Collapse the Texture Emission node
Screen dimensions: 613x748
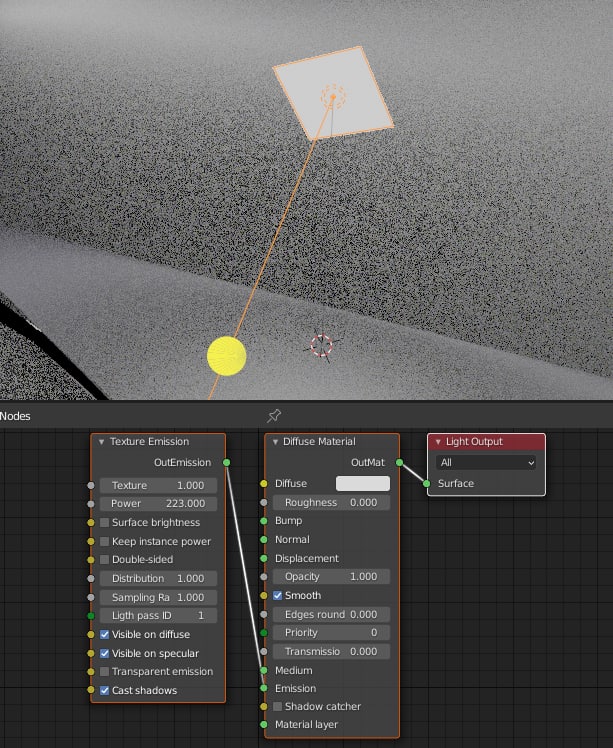click(x=101, y=442)
